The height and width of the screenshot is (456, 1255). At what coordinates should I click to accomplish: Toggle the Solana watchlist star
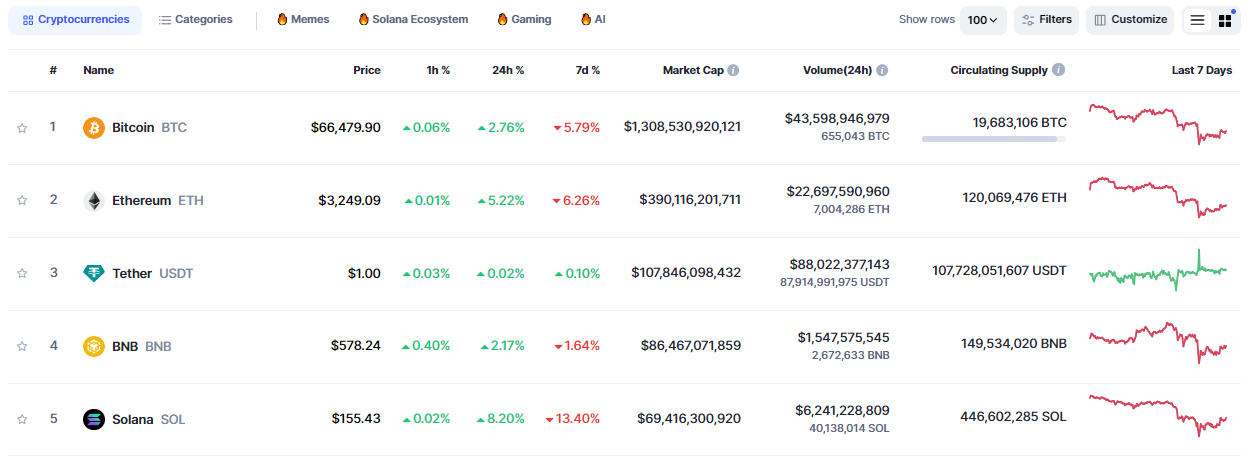(x=22, y=419)
